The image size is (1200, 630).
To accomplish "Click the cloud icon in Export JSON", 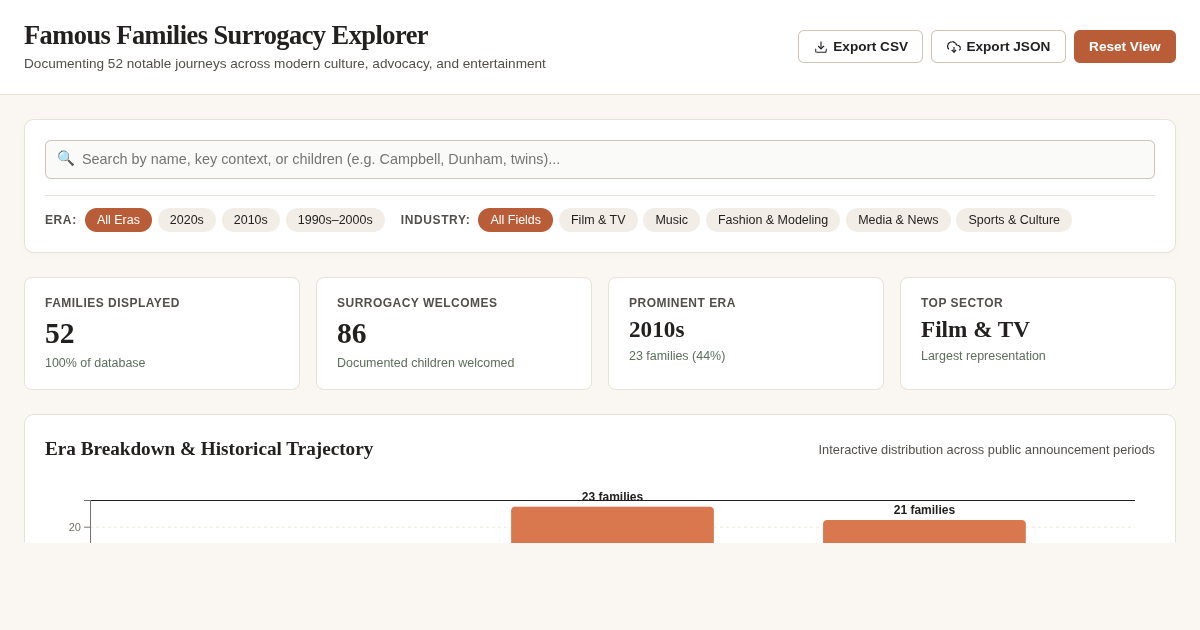I will point(954,47).
